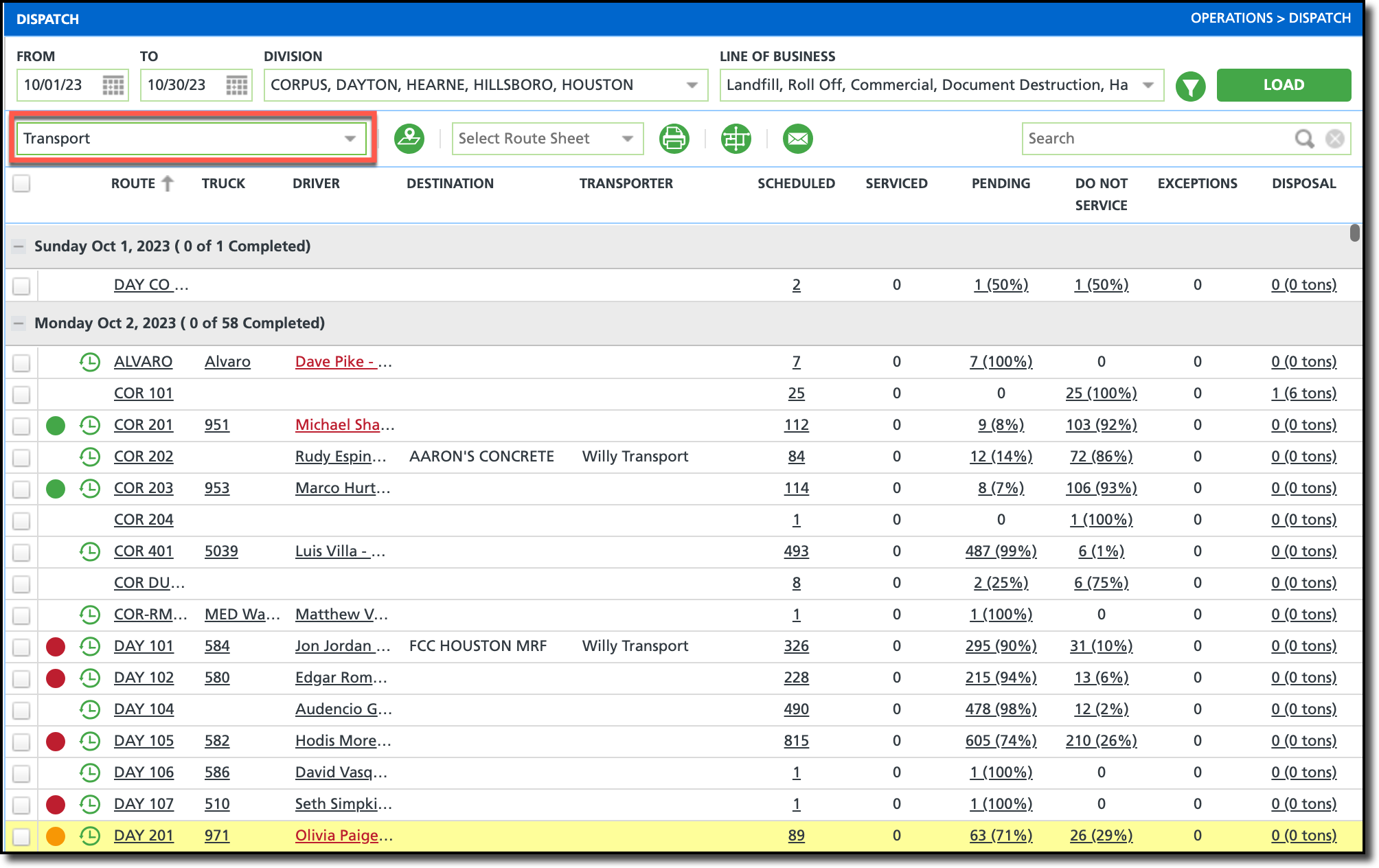Image resolution: width=1379 pixels, height=868 pixels.
Task: Click the green envelope email icon
Action: pyautogui.click(x=797, y=139)
